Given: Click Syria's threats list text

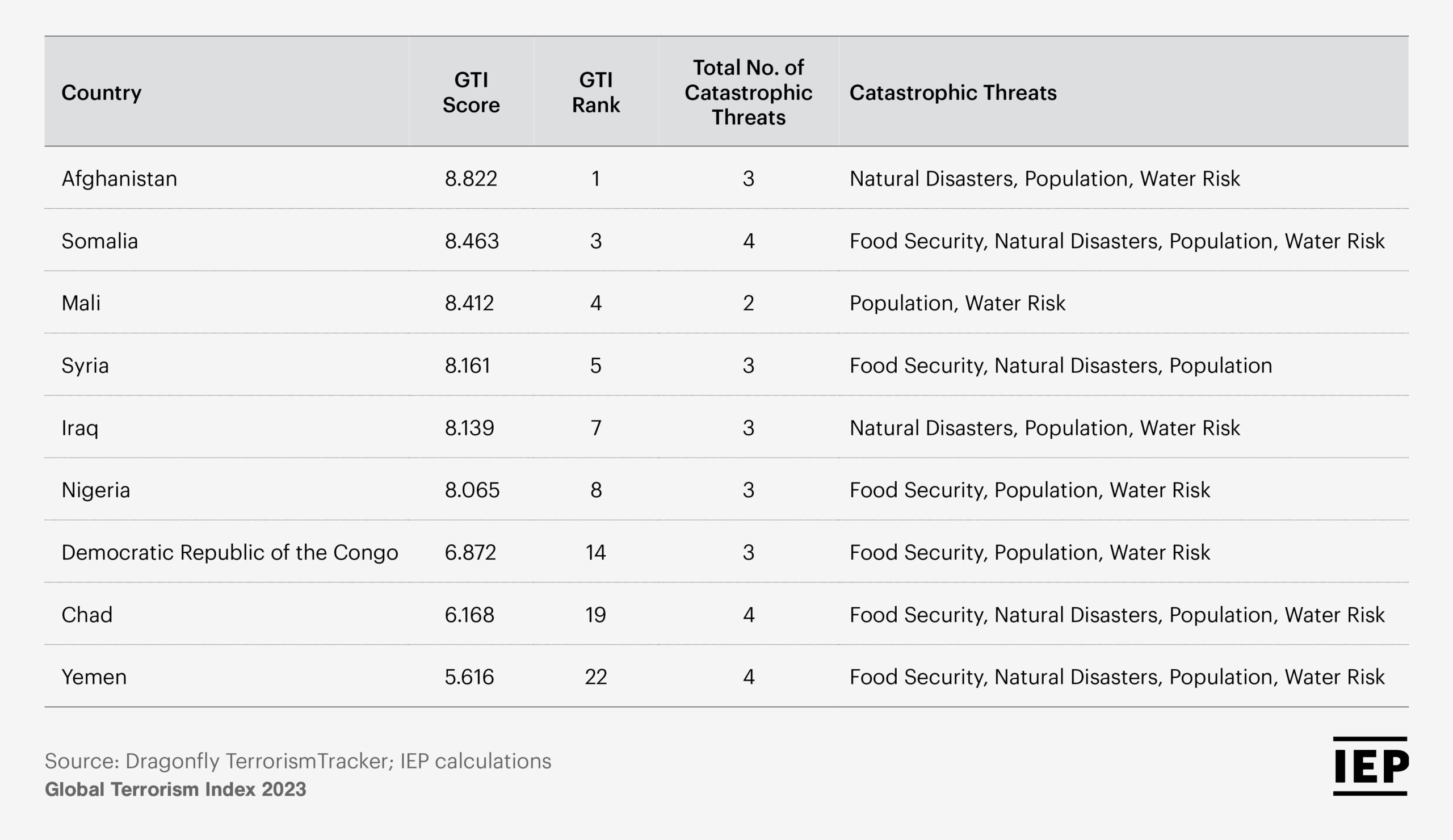Looking at the screenshot, I should click(1060, 366).
